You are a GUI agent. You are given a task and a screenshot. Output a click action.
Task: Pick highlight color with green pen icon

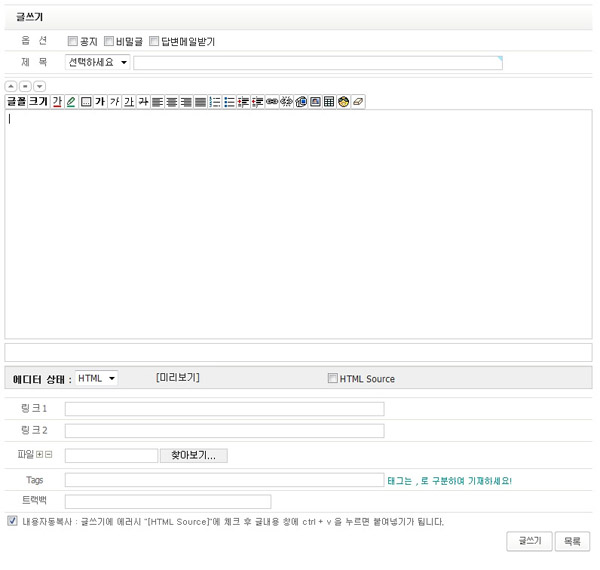pos(71,102)
